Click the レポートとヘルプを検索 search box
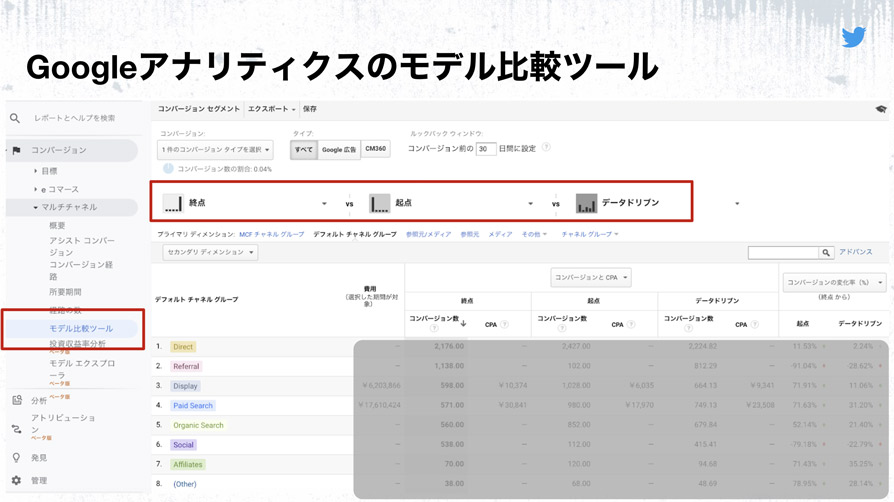 click(74, 118)
